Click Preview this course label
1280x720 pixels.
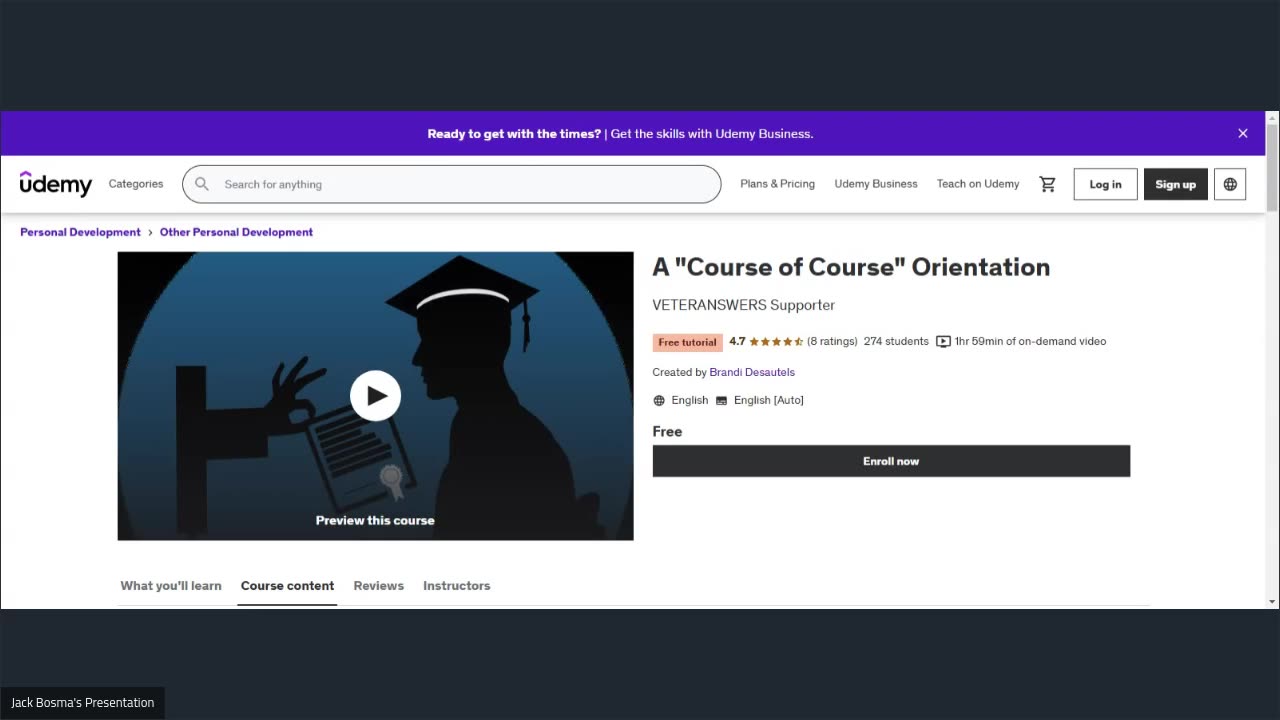pyautogui.click(x=375, y=520)
